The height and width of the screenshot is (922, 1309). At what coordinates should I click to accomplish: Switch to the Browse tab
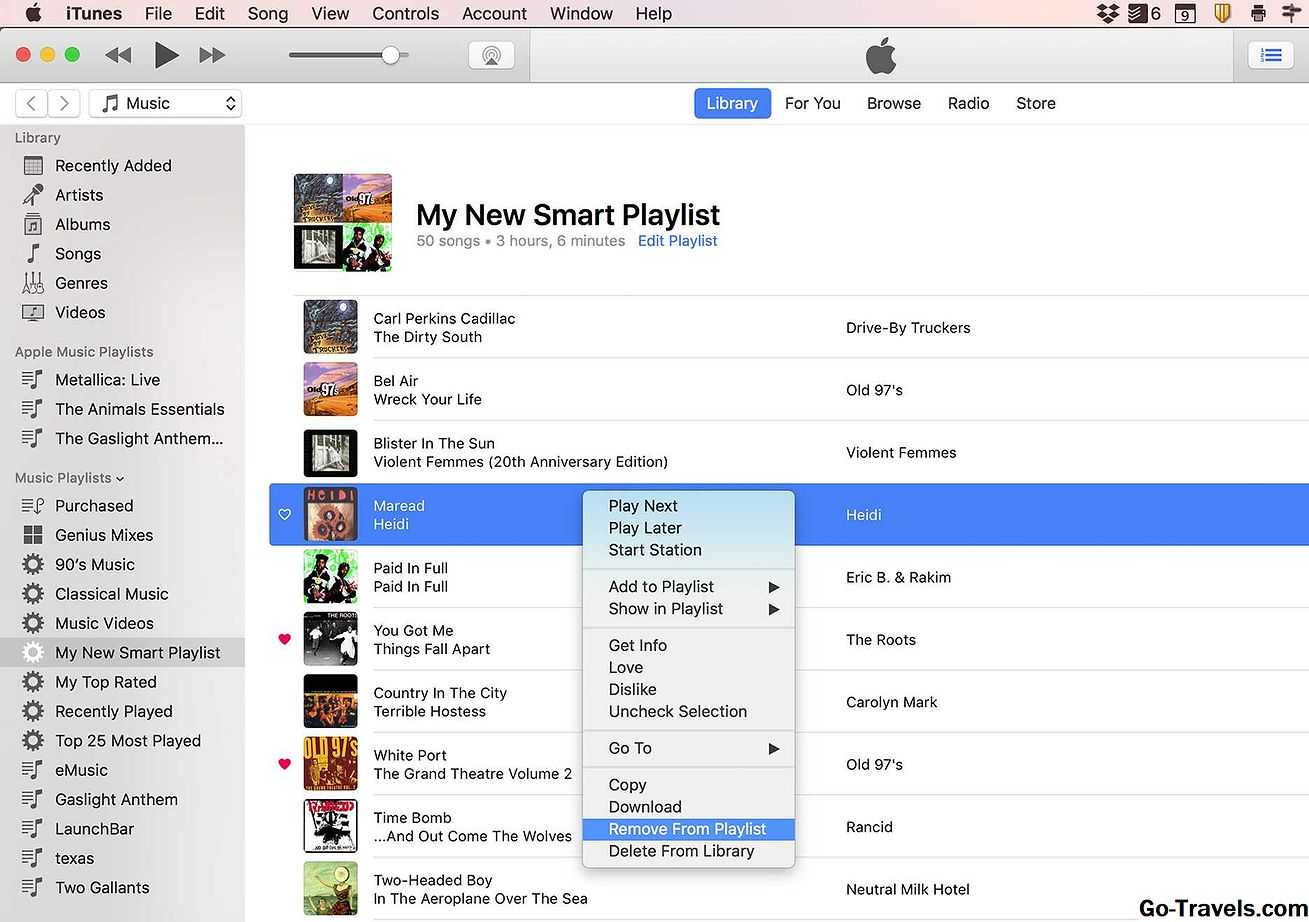[x=894, y=103]
